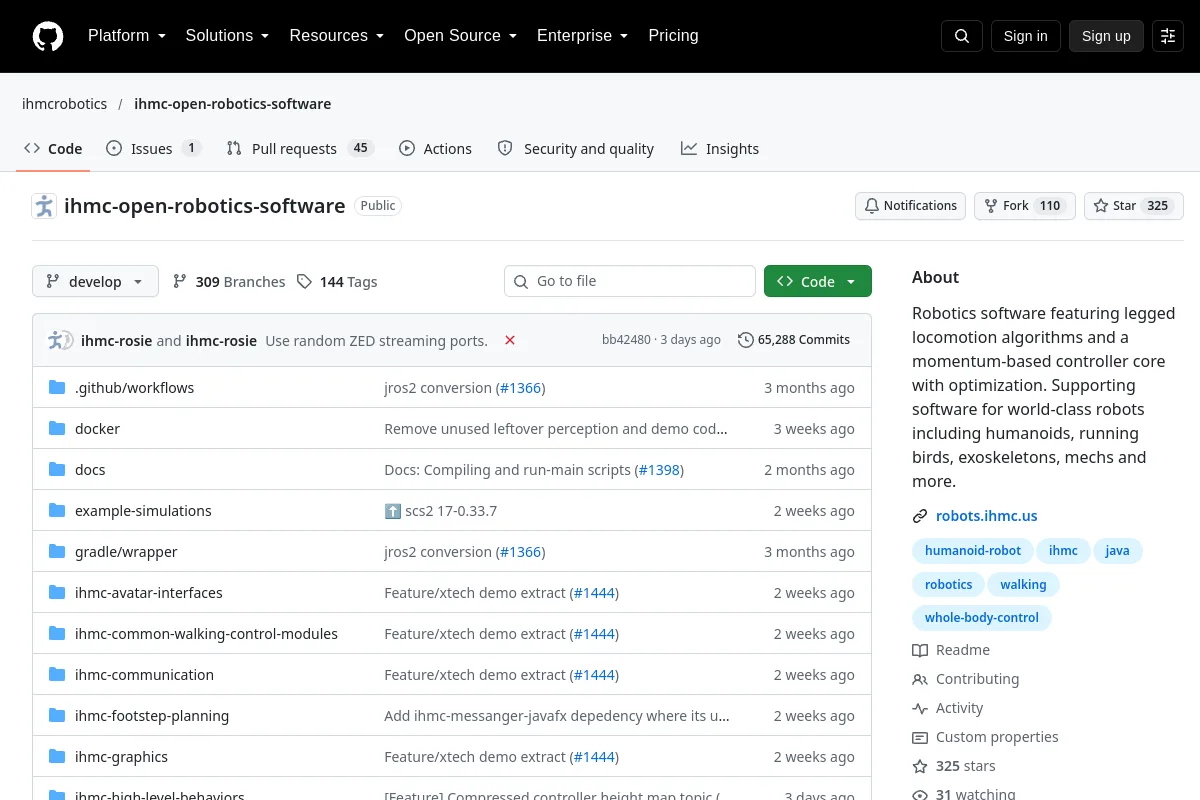Open the green Code dropdown
The image size is (1200, 800).
click(818, 282)
